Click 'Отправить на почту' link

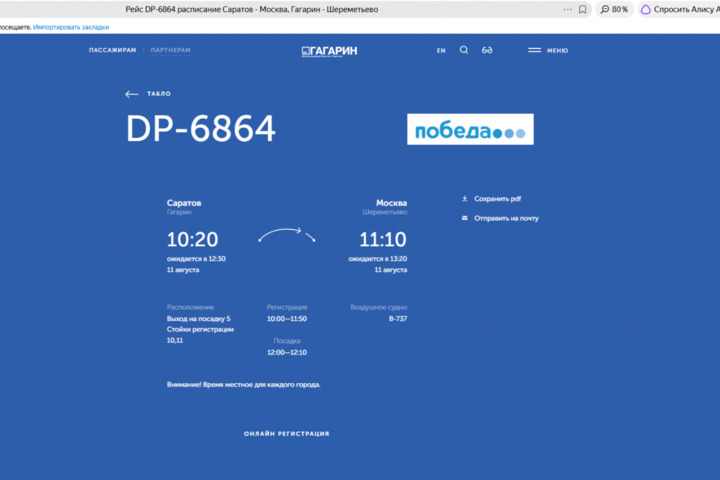pos(506,218)
